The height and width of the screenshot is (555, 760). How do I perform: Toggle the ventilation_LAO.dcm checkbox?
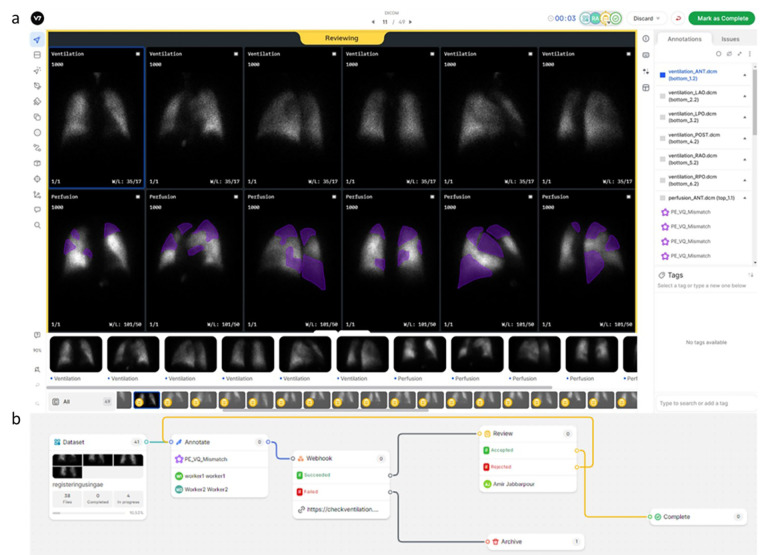(x=662, y=95)
